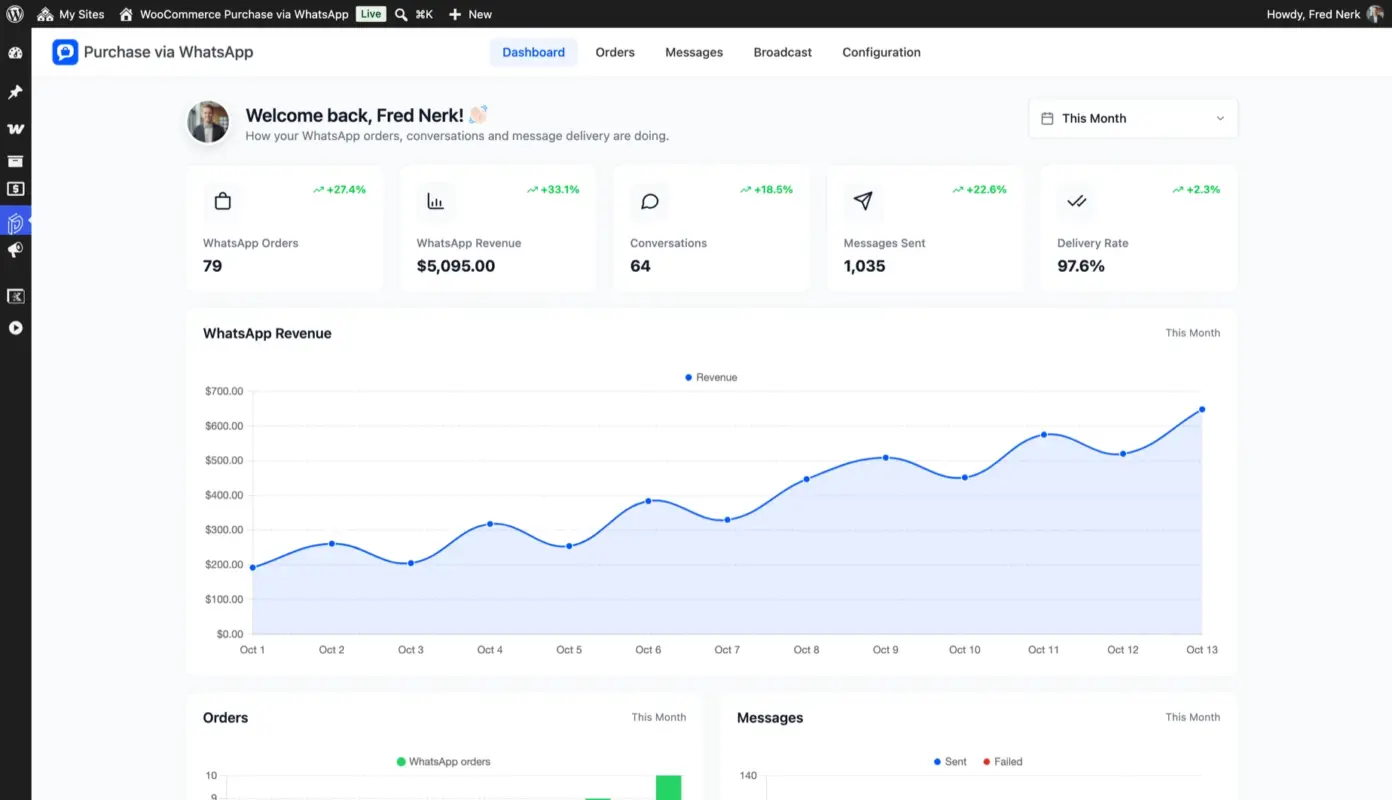Visit WooCommerce Purchase via WhatsApp site link
The height and width of the screenshot is (800, 1392).
pos(234,14)
